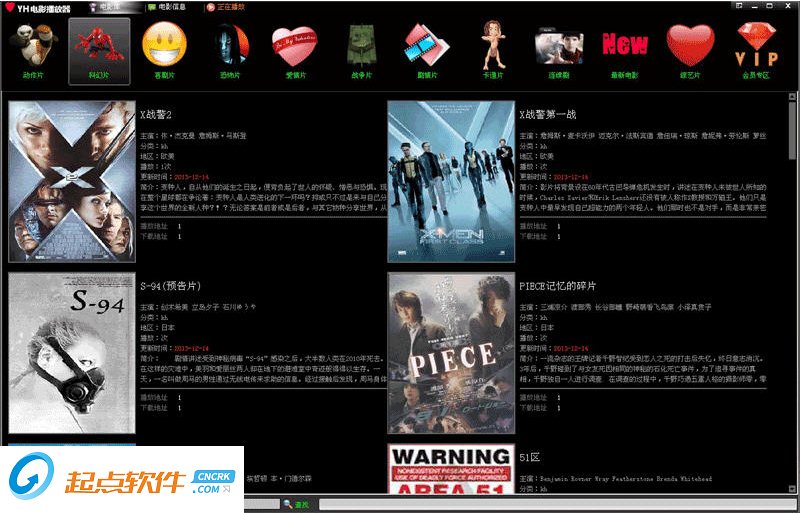Switch to the 正在播放 now playing tab
Screen dimensions: 801x513
[226, 7]
